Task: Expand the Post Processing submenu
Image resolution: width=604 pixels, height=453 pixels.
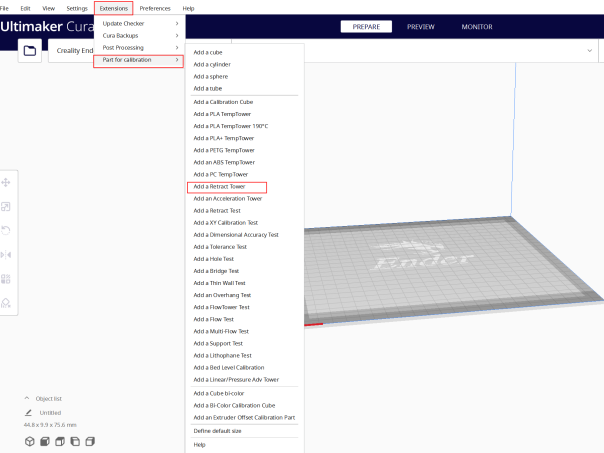Action: [x=139, y=47]
